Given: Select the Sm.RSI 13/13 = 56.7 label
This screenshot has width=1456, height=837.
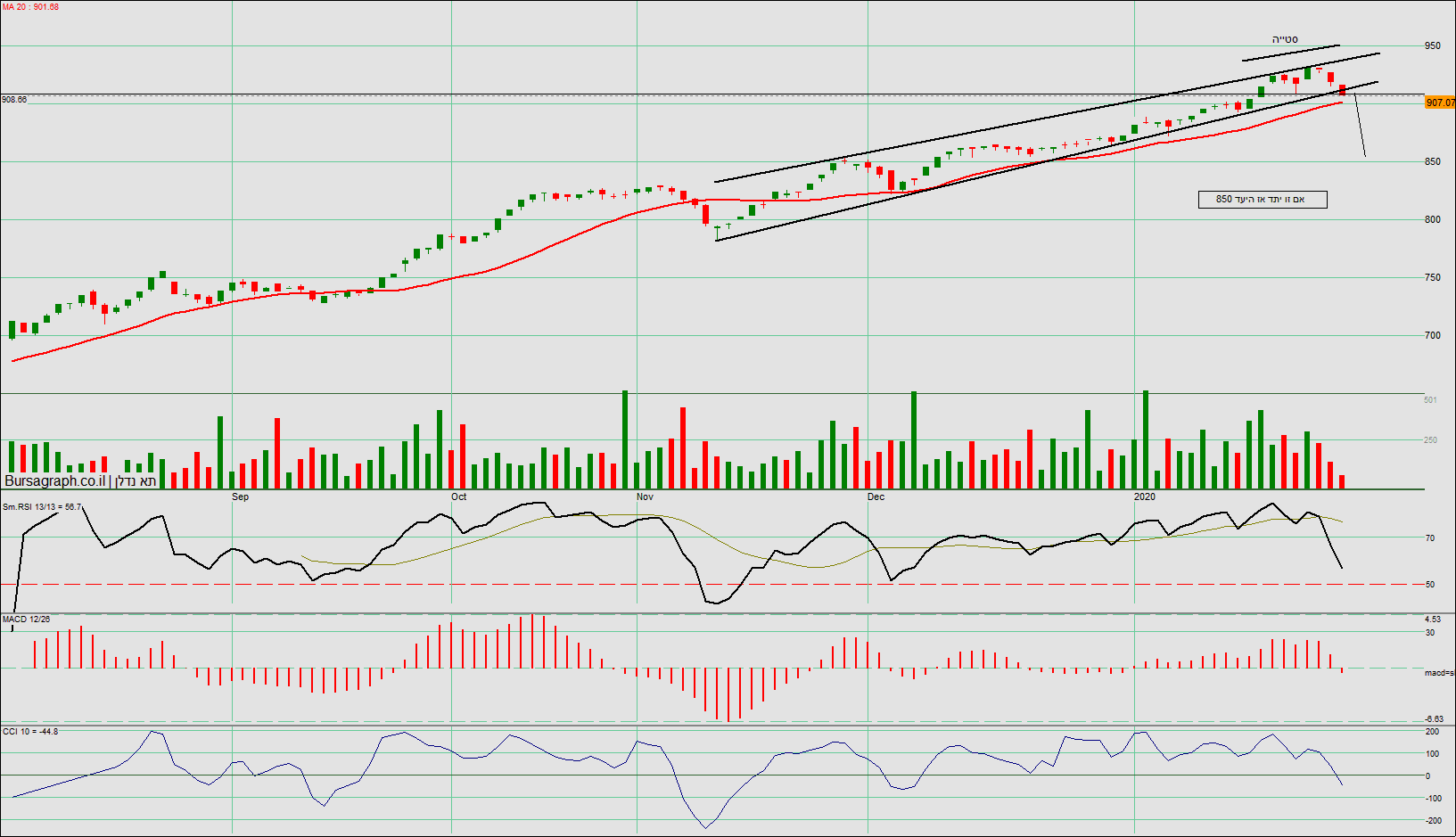Looking at the screenshot, I should coord(42,506).
